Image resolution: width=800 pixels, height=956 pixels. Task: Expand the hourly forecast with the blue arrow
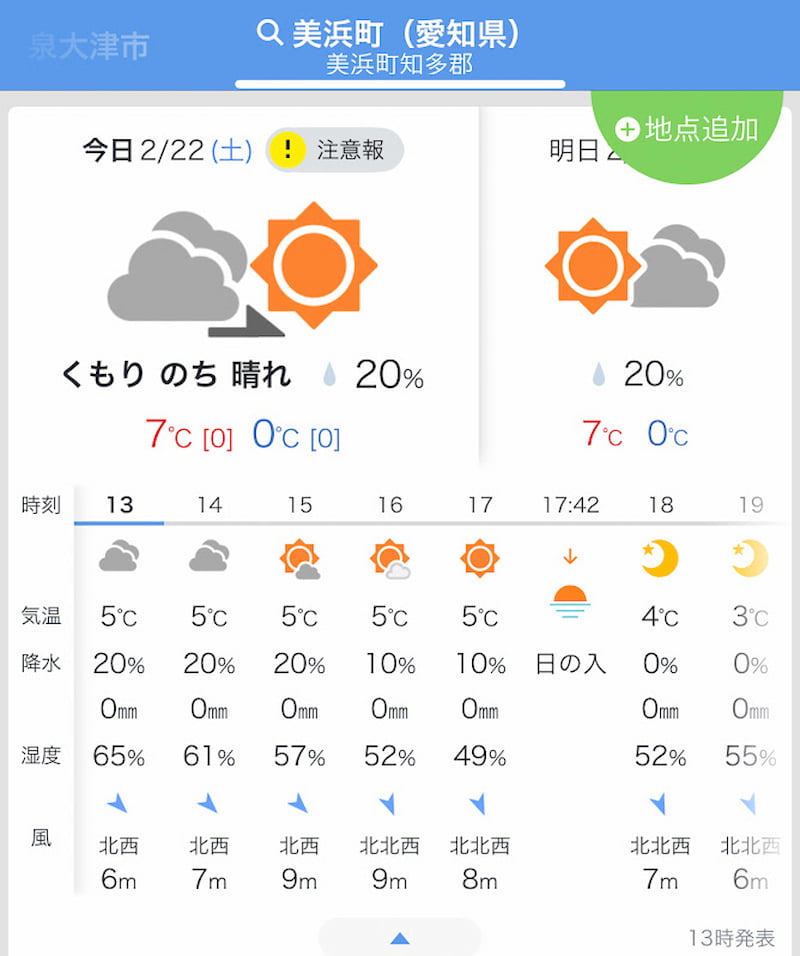coord(399,938)
